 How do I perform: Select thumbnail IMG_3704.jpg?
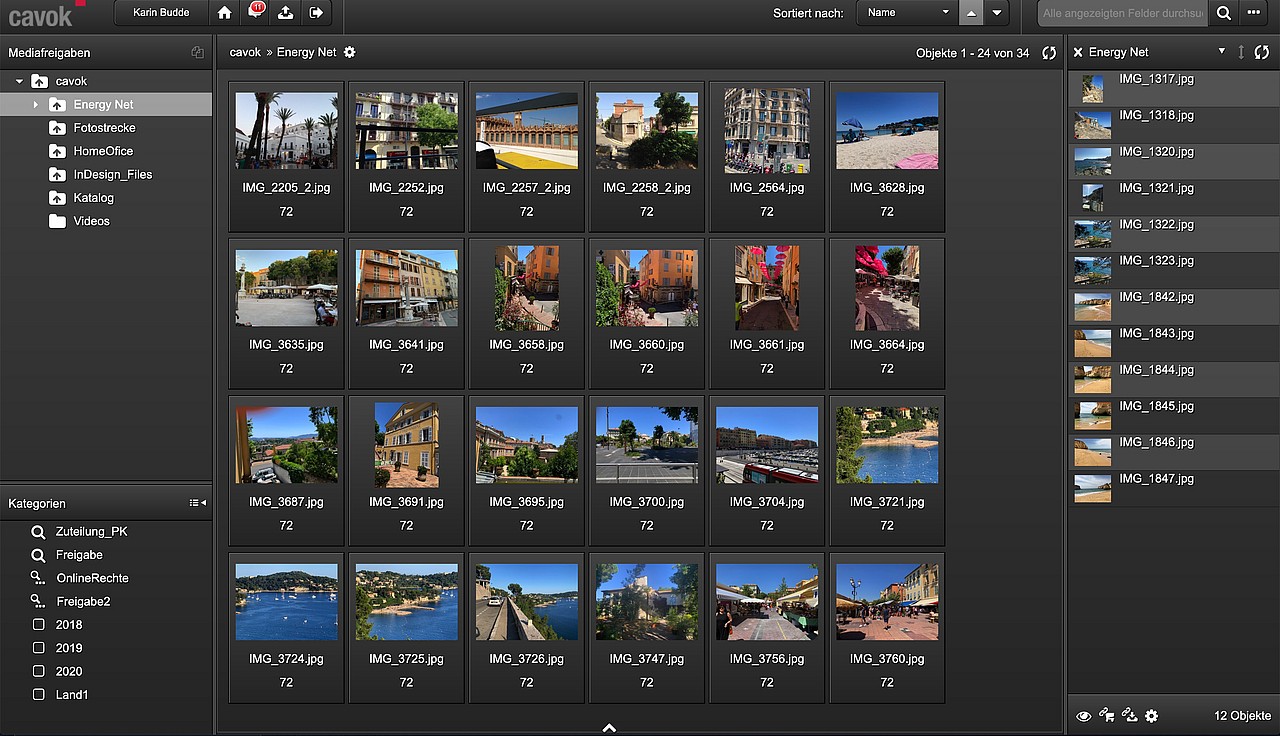766,445
